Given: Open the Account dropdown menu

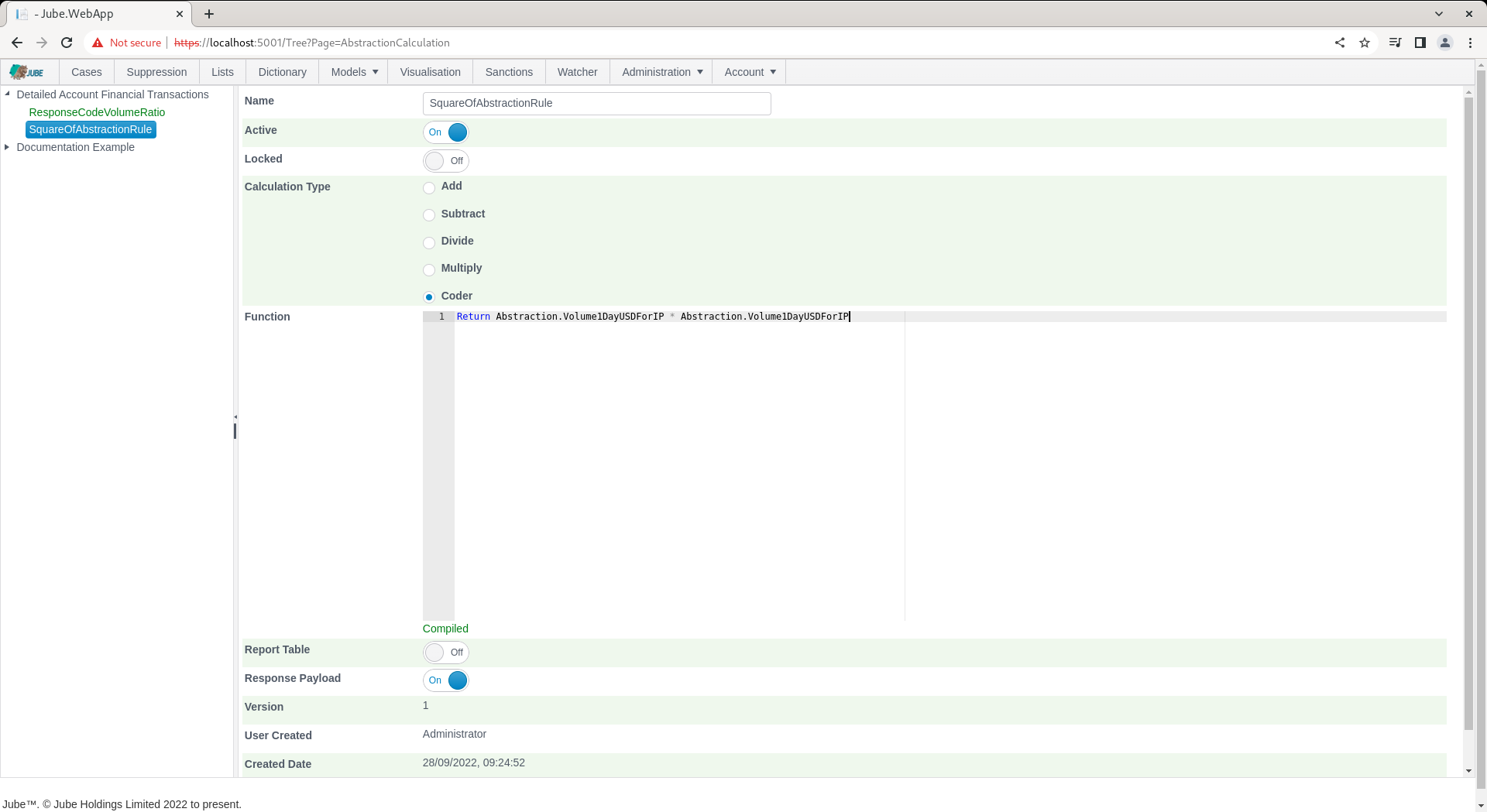Looking at the screenshot, I should coord(750,72).
